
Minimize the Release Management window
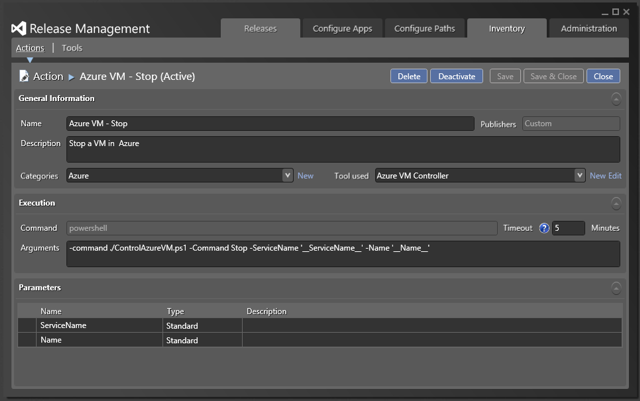coord(605,12)
